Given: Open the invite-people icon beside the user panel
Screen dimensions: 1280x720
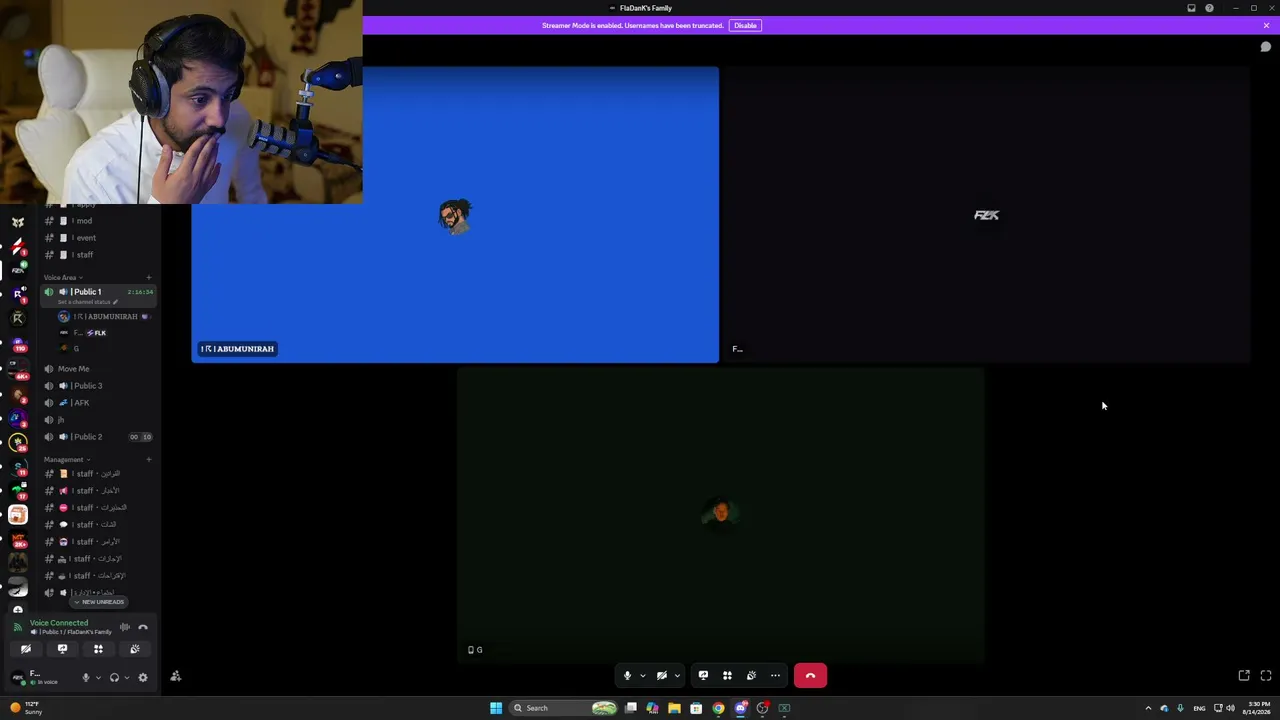Looking at the screenshot, I should pos(176,677).
